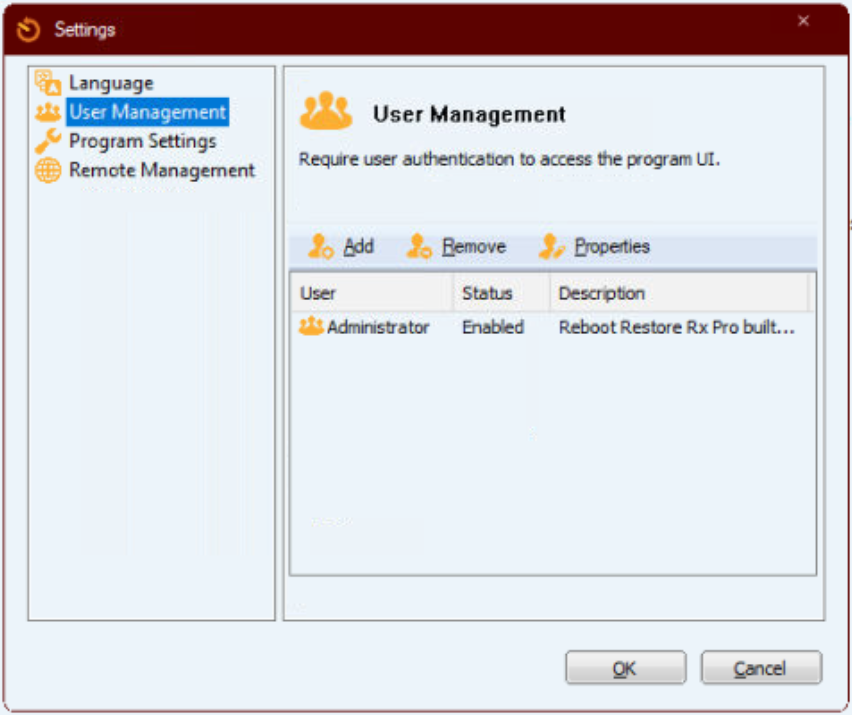Select the Administrator user row
852x715 pixels.
coord(553,327)
